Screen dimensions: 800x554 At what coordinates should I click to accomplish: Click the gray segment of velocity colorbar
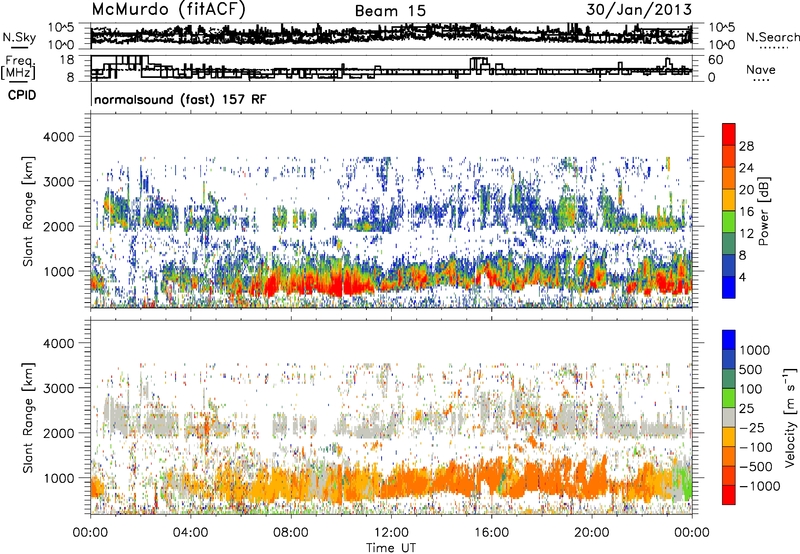point(729,418)
